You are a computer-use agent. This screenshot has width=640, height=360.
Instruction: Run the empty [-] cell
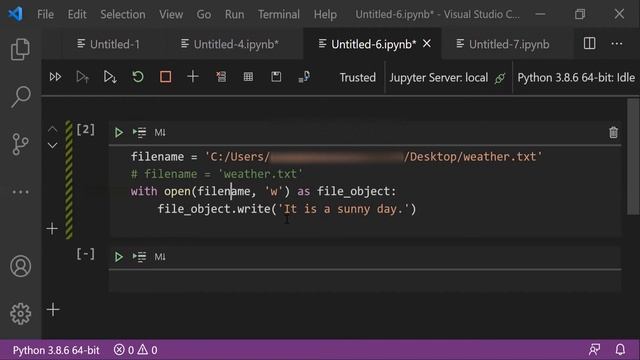point(119,257)
